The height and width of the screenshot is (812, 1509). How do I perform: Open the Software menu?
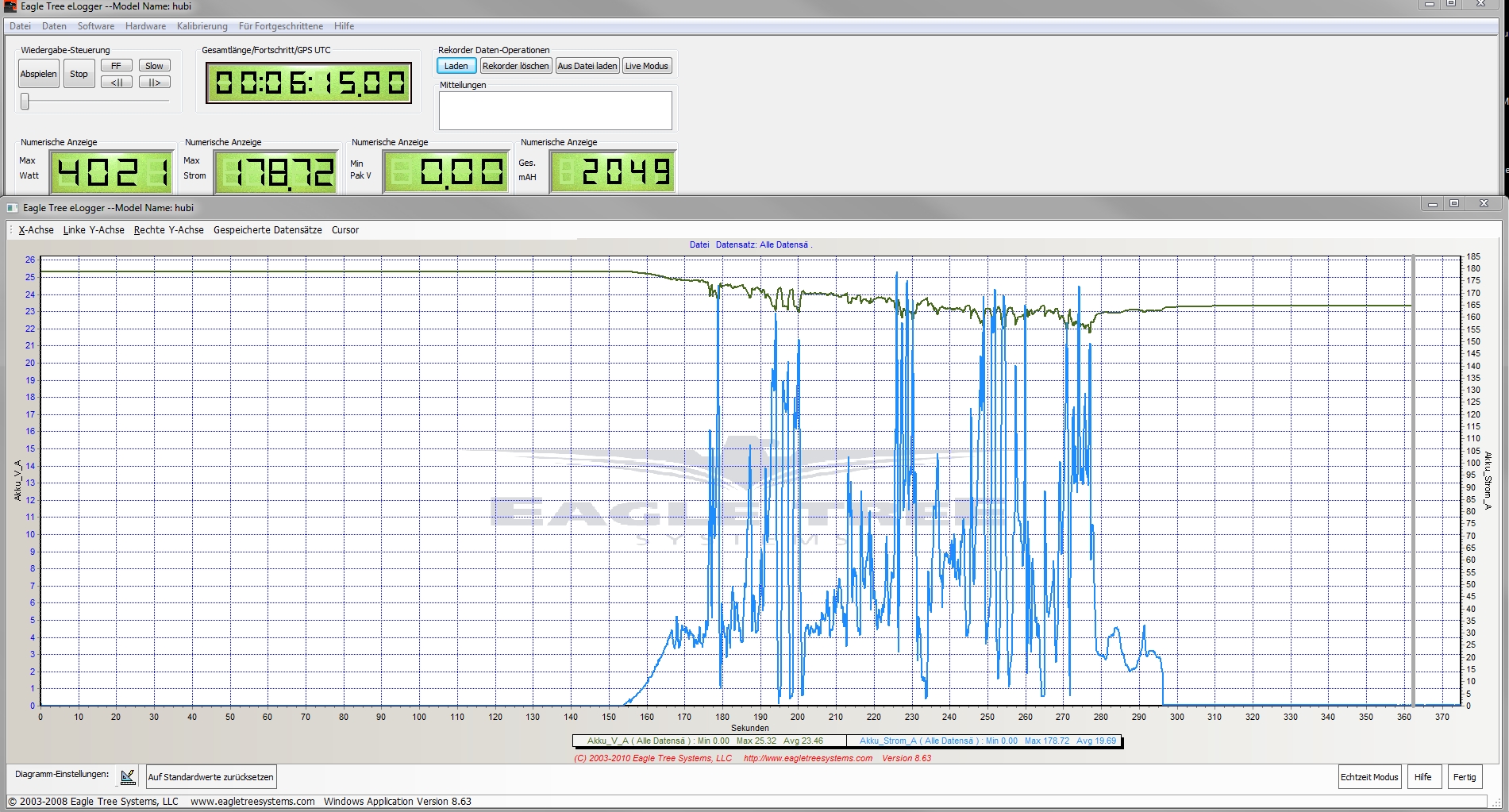pos(95,26)
